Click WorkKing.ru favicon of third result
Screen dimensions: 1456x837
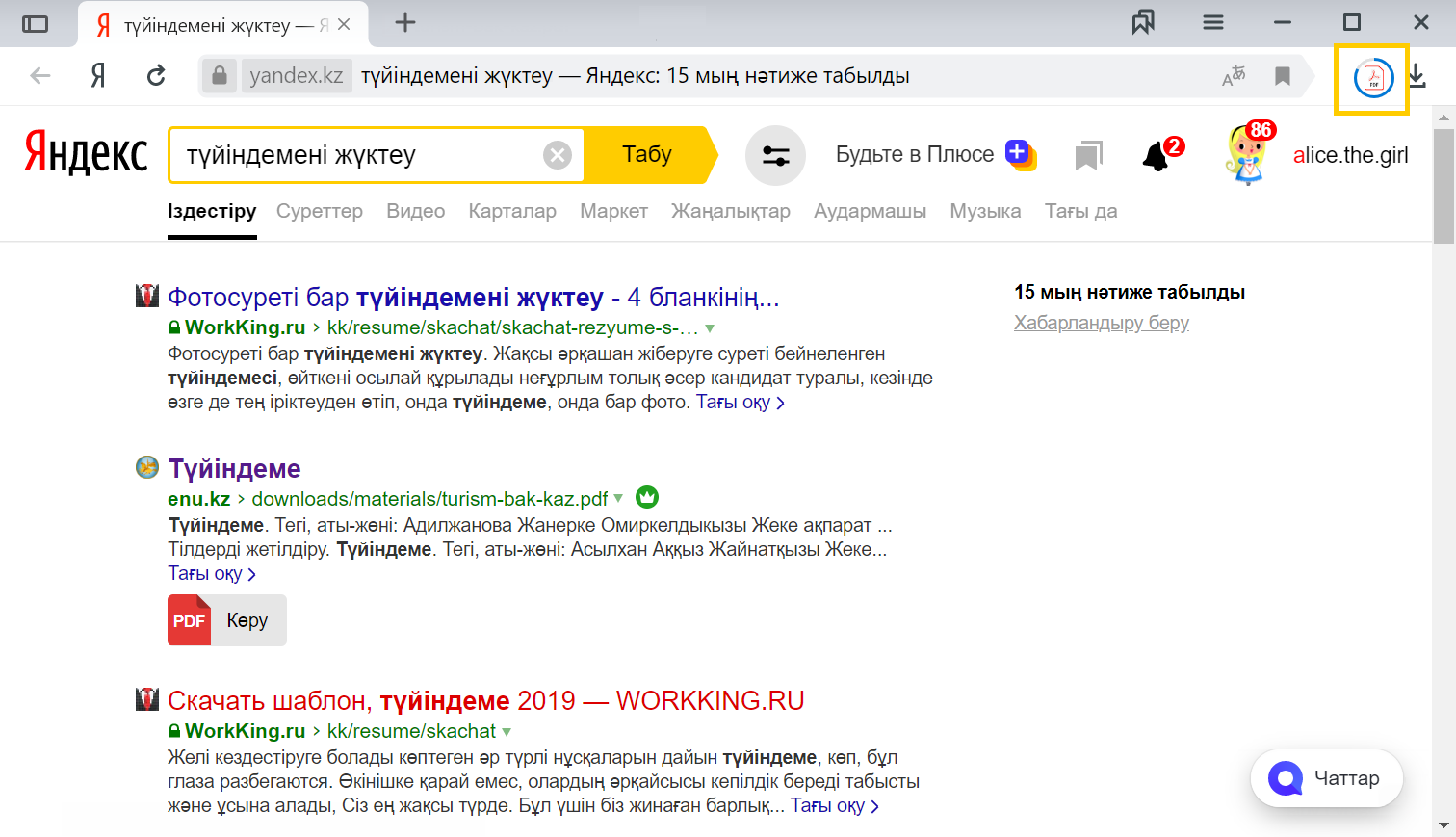click(146, 699)
